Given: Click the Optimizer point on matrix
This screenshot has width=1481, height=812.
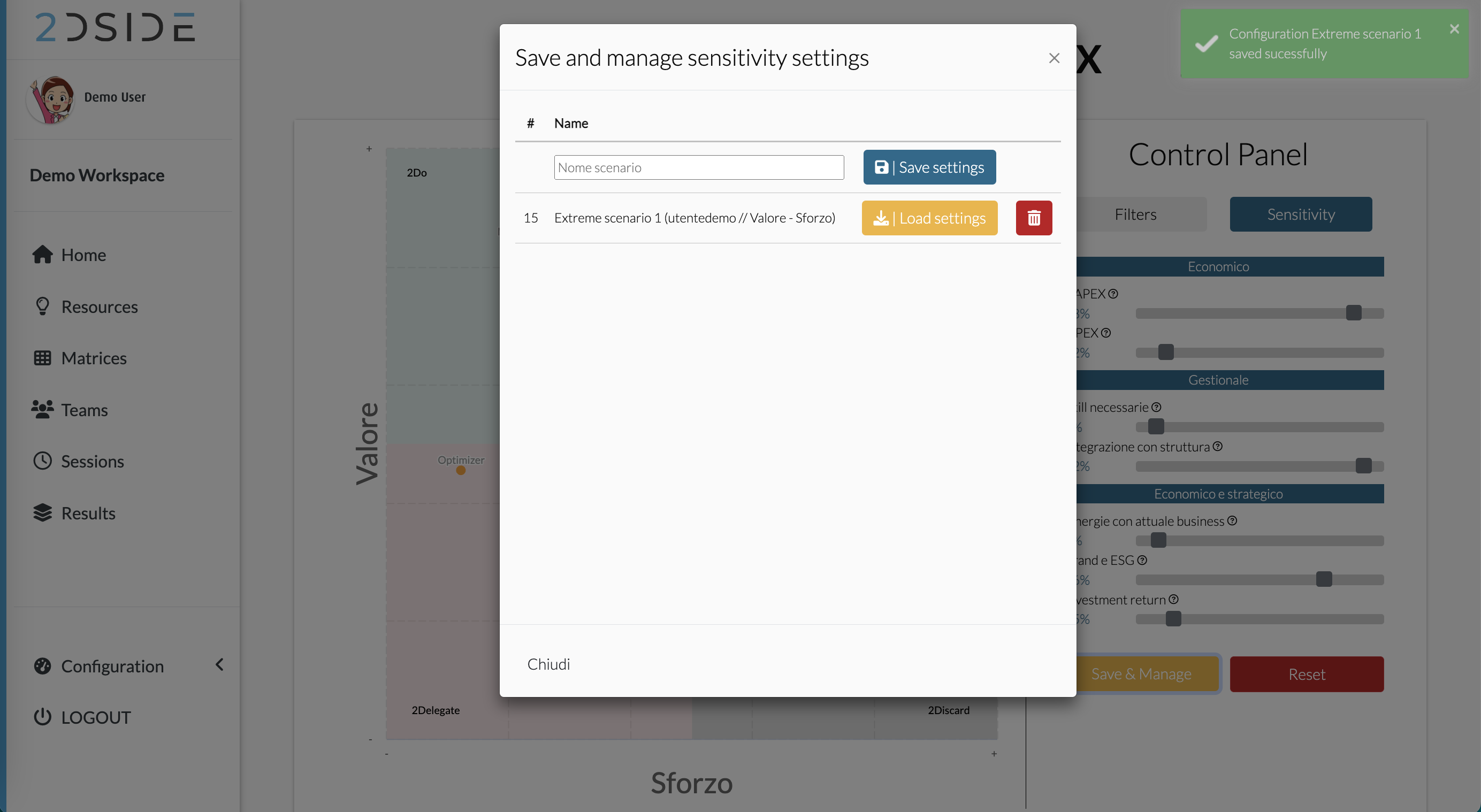Looking at the screenshot, I should 461,470.
